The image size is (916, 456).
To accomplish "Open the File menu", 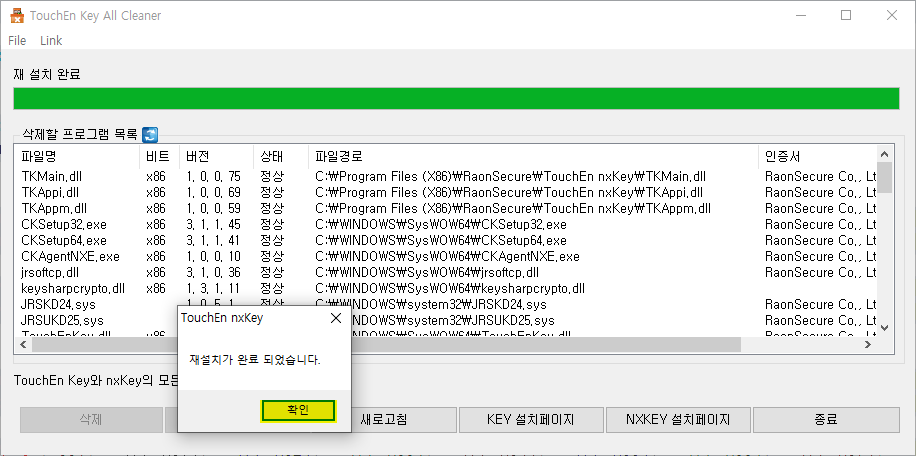I will click(x=17, y=40).
